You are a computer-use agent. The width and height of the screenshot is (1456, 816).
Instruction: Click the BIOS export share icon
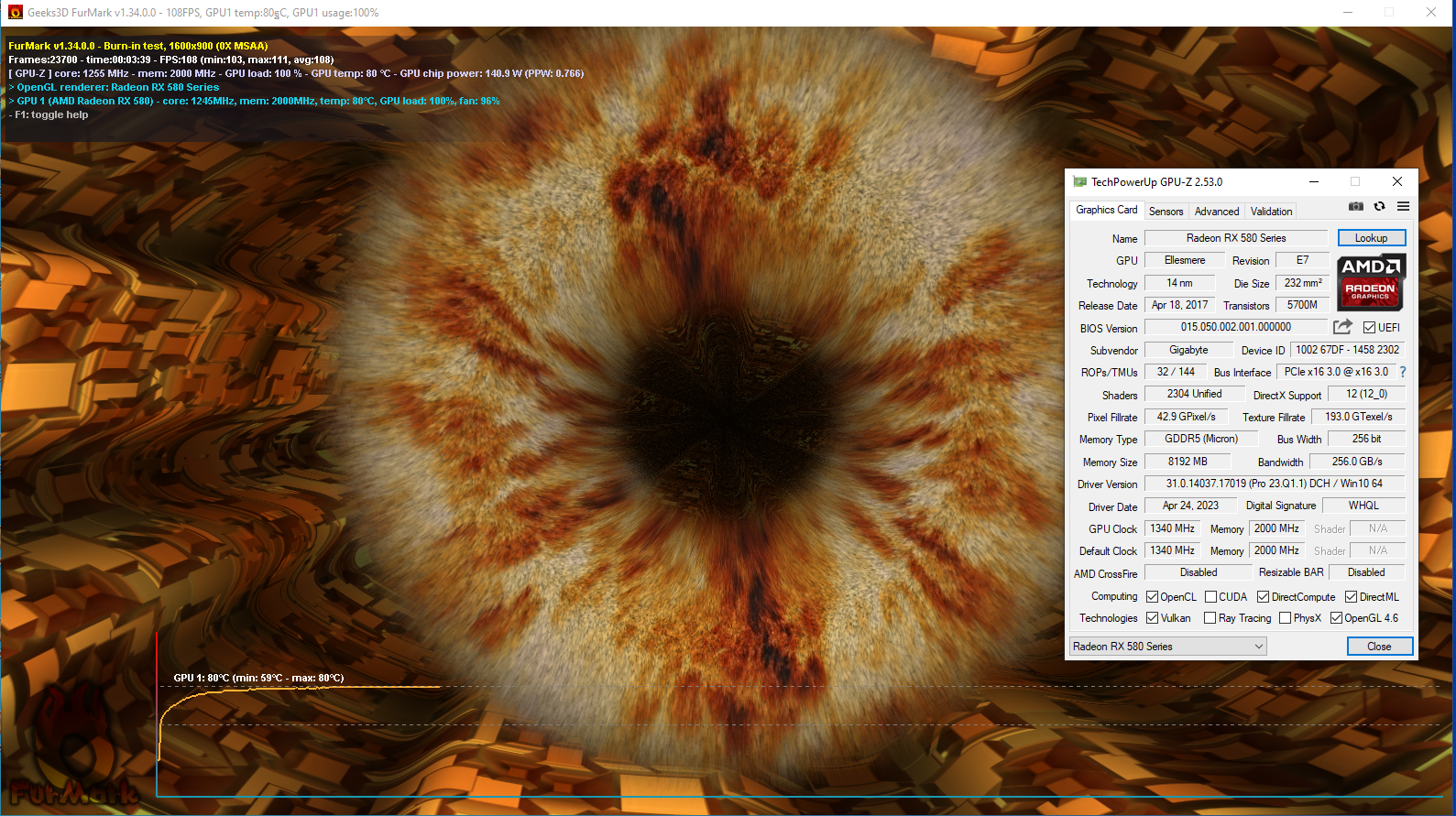click(x=1342, y=327)
